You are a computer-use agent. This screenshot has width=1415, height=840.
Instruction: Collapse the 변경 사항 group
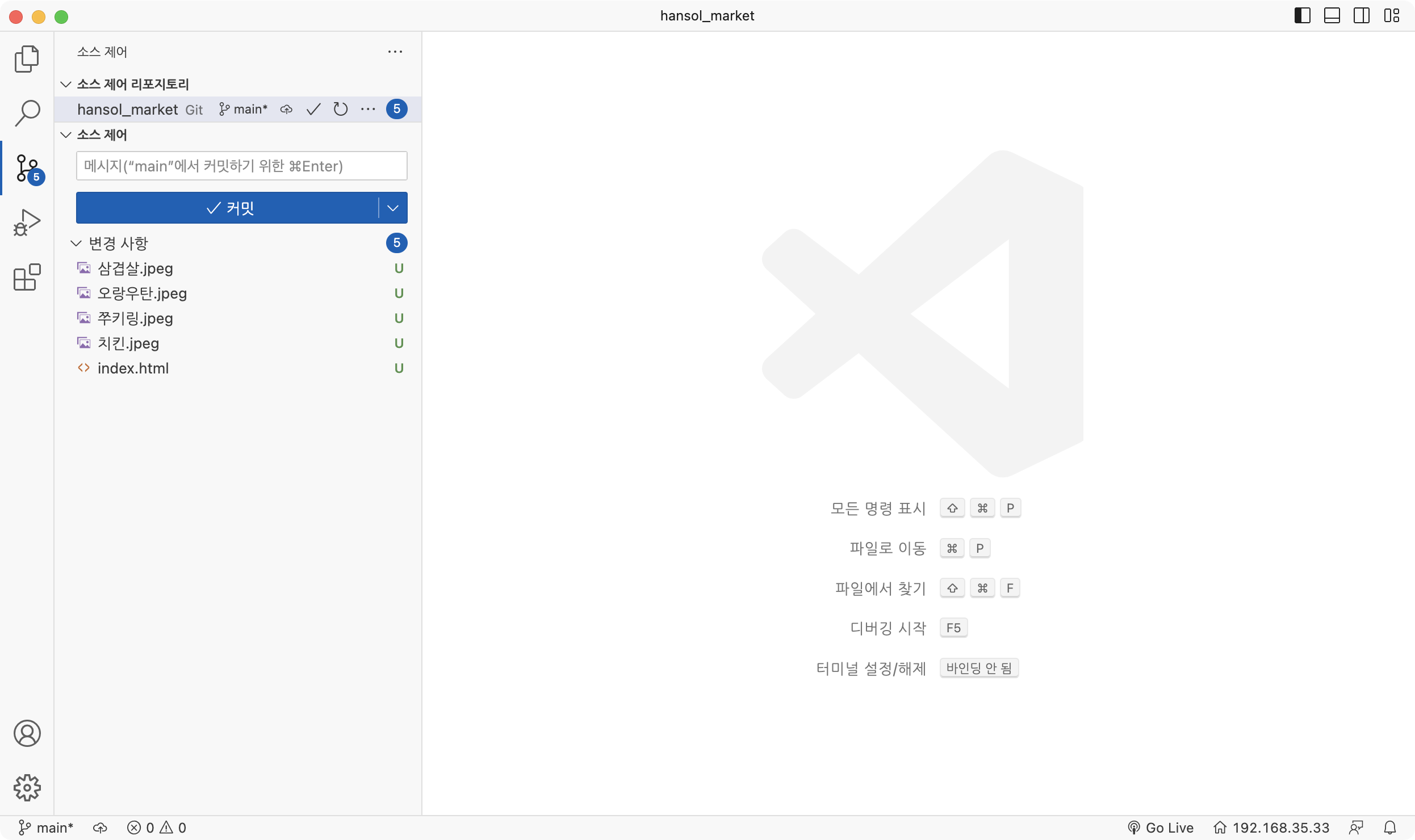tap(76, 243)
